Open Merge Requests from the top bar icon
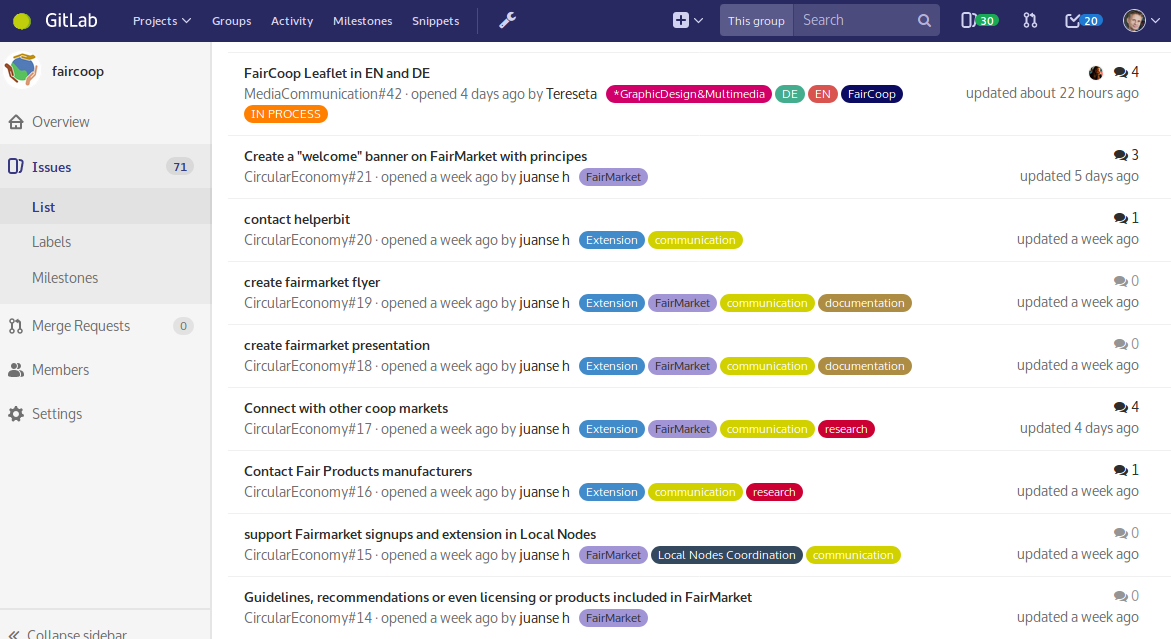 [x=1029, y=19]
